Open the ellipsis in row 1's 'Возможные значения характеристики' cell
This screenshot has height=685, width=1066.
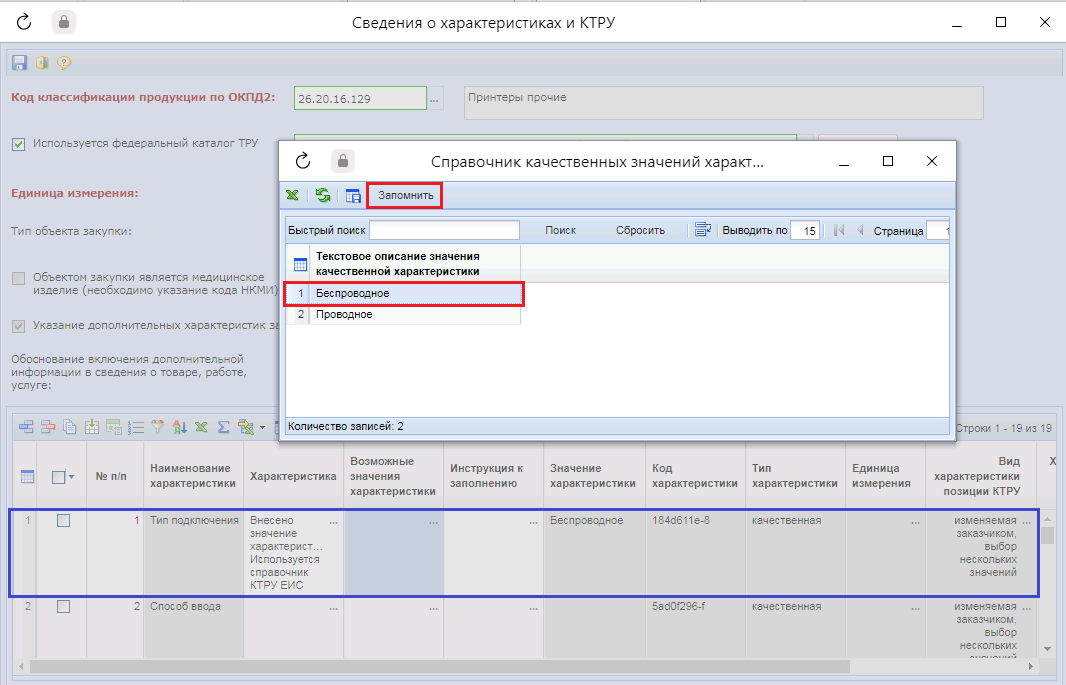pyautogui.click(x=432, y=522)
